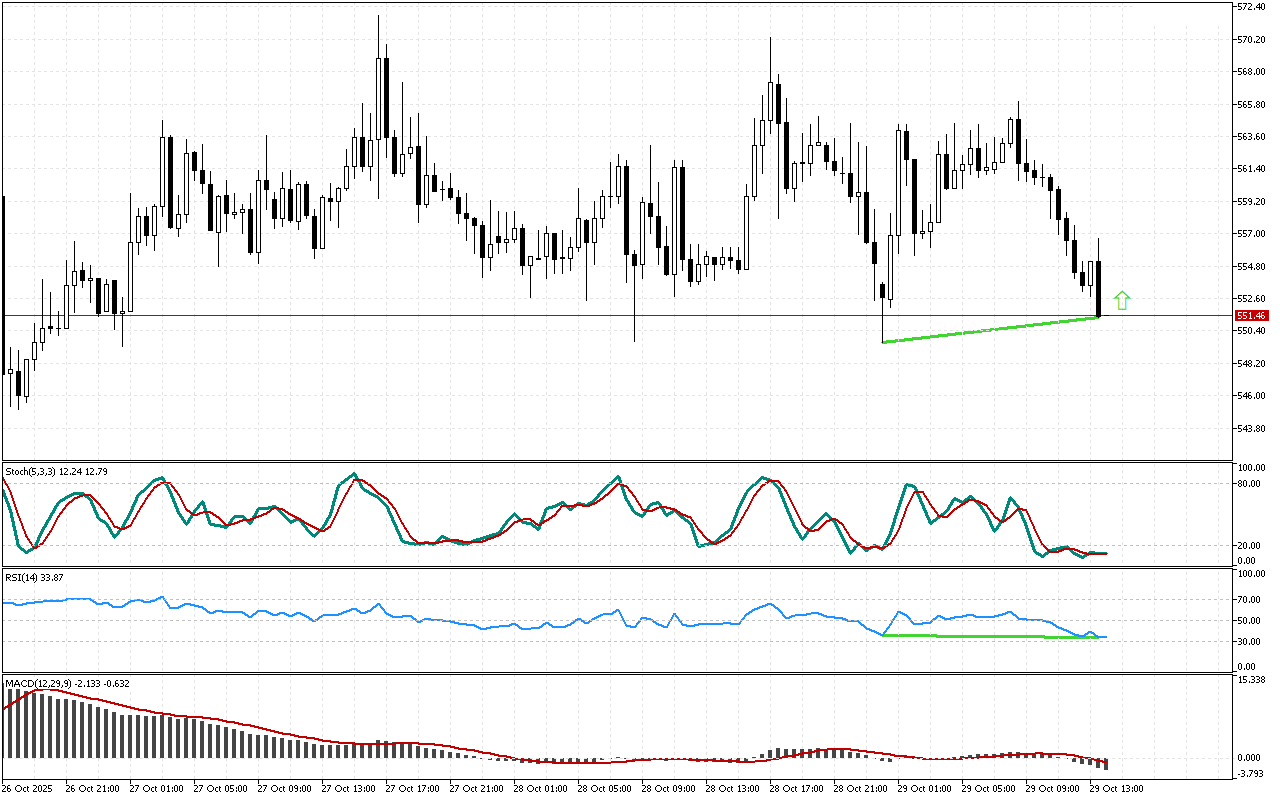1280x800 pixels.
Task: Click the 543.80 price scale value
Action: tap(1251, 428)
